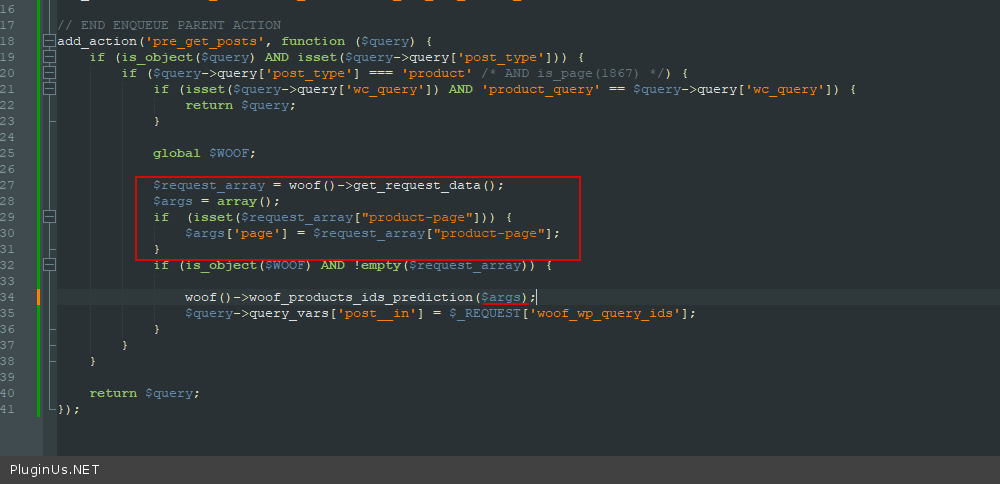Collapse the is_object if block on line 19

[x=49, y=57]
